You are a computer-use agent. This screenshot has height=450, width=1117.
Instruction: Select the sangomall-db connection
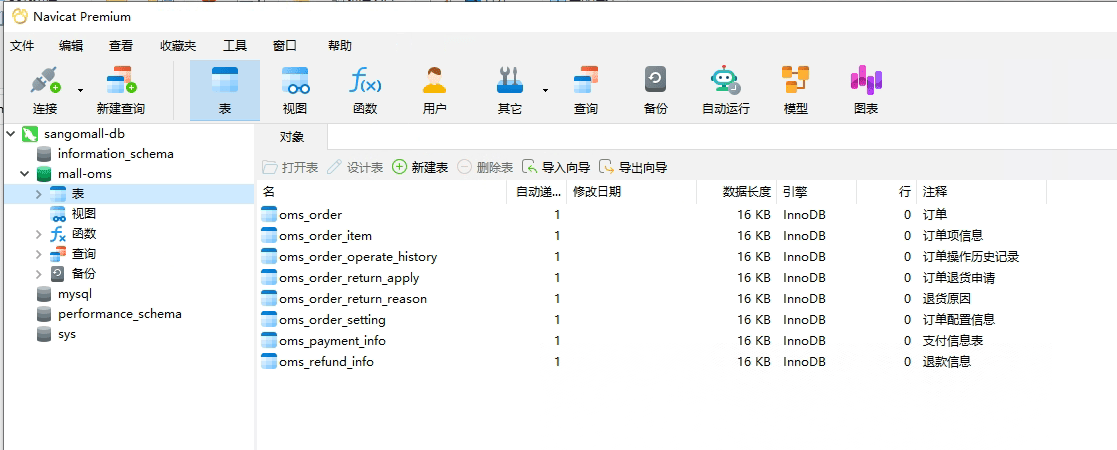point(85,134)
